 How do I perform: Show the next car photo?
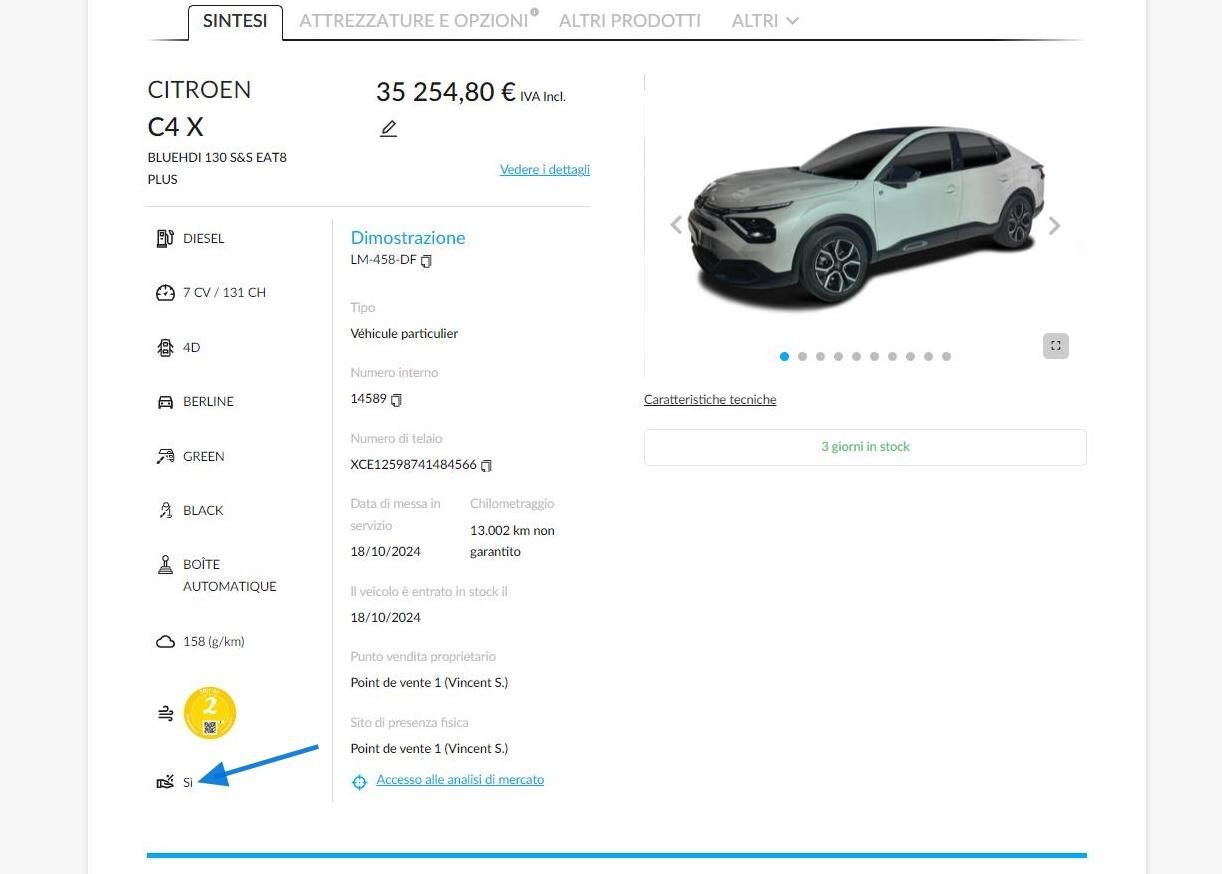pyautogui.click(x=1054, y=226)
